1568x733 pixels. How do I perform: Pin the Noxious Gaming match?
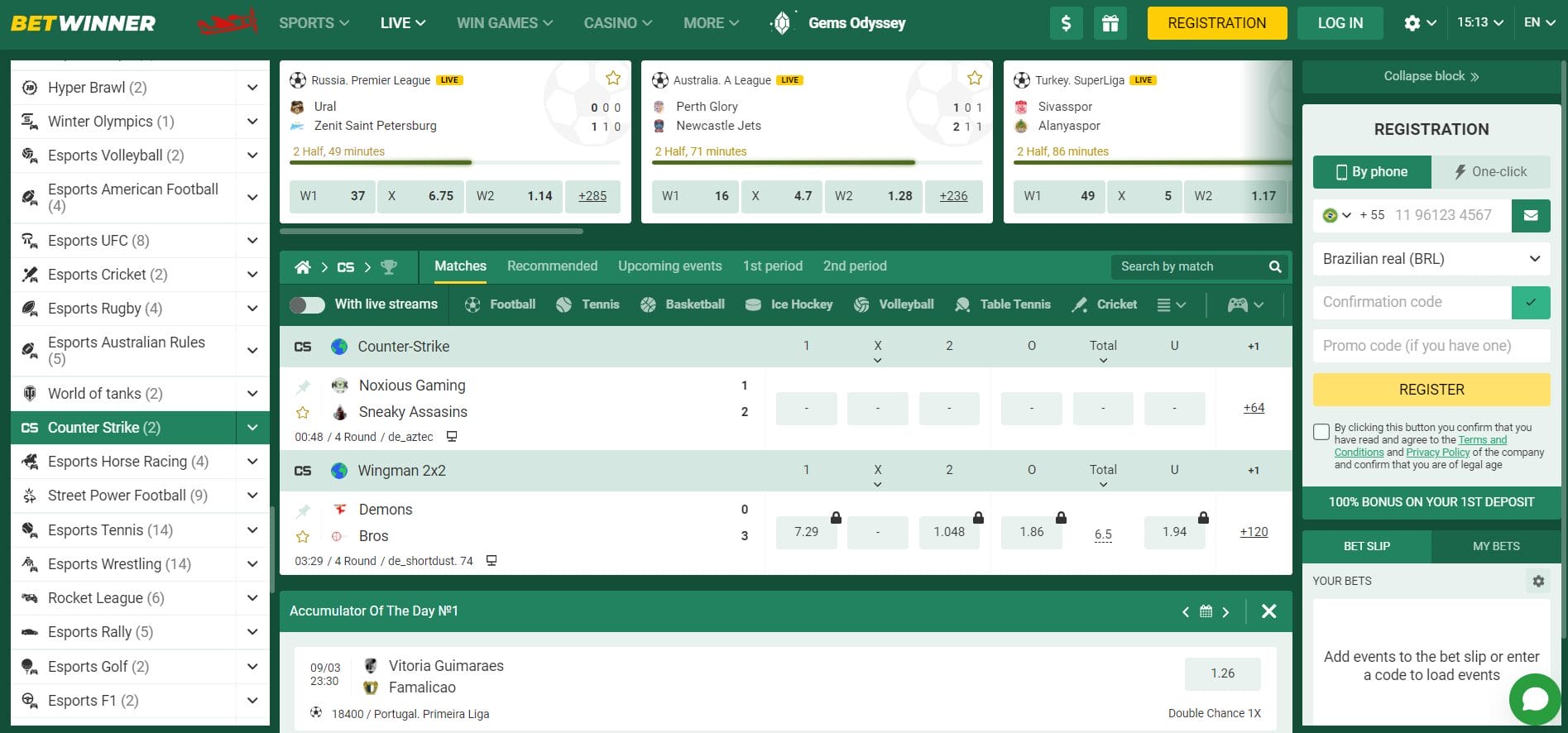coord(303,386)
